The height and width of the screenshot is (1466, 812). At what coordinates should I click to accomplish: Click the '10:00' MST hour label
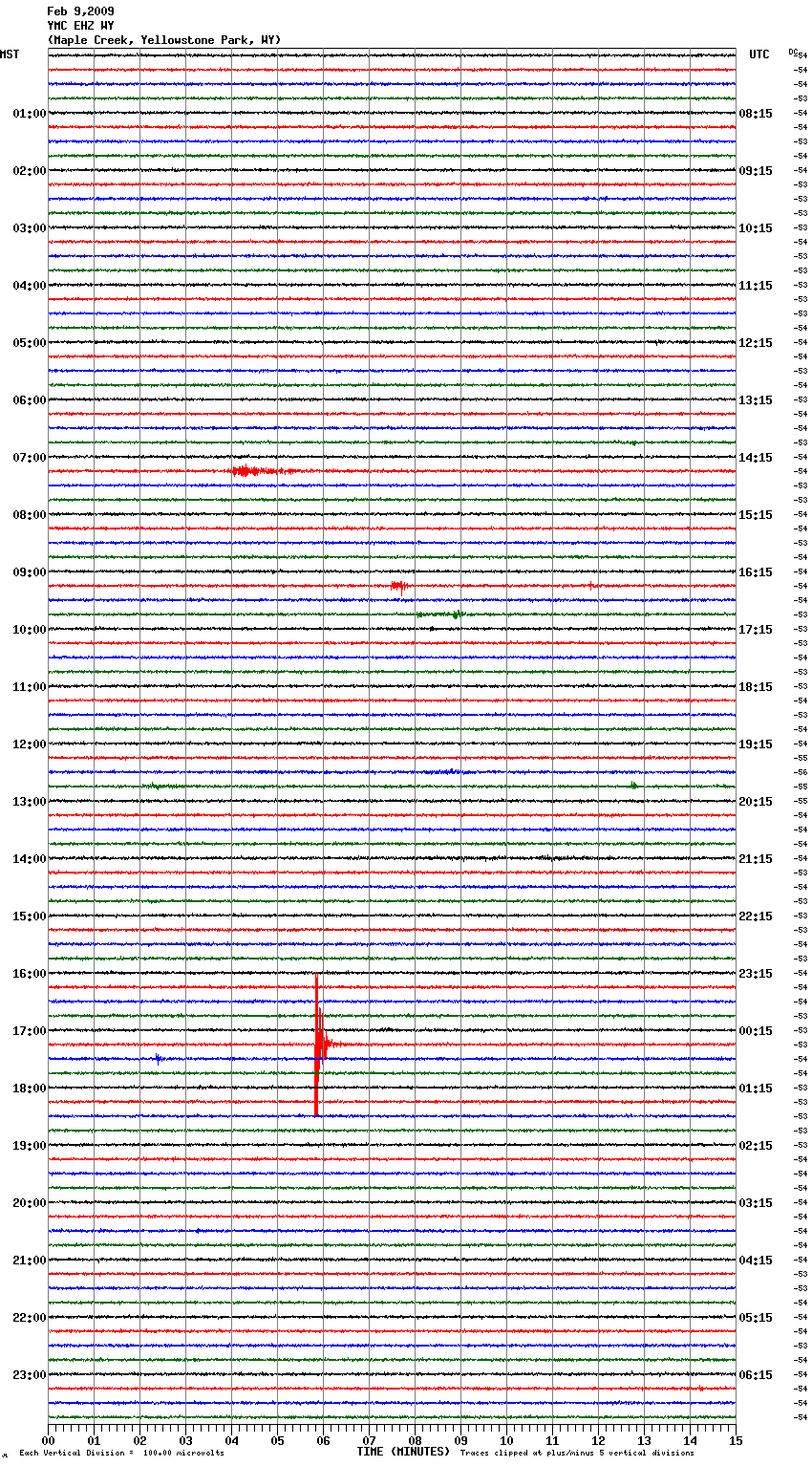click(29, 630)
